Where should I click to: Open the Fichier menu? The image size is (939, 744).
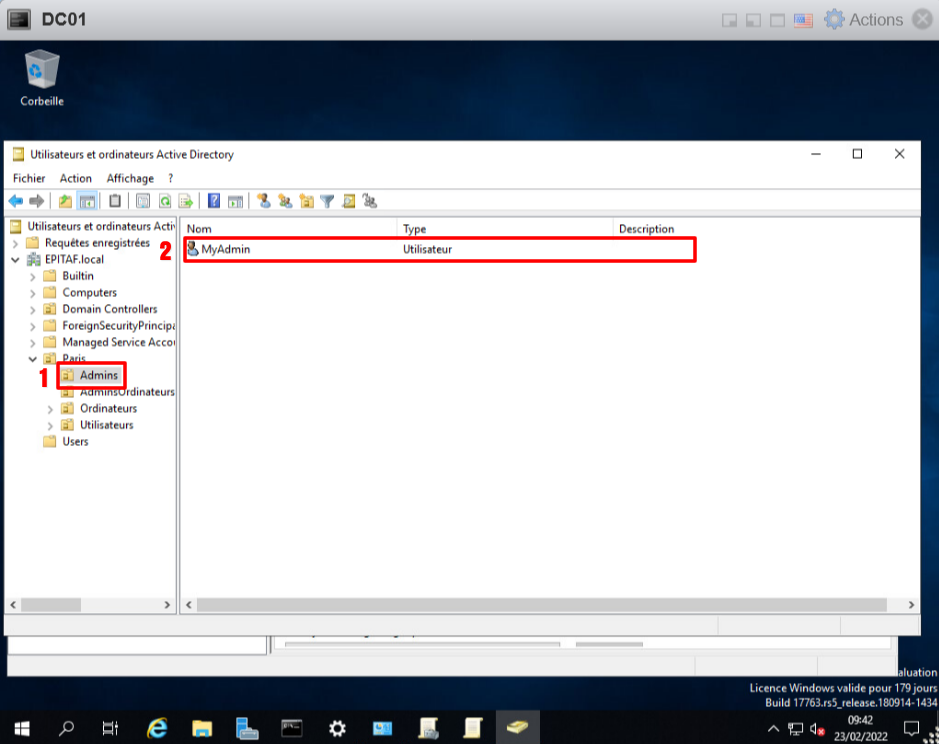[29, 178]
